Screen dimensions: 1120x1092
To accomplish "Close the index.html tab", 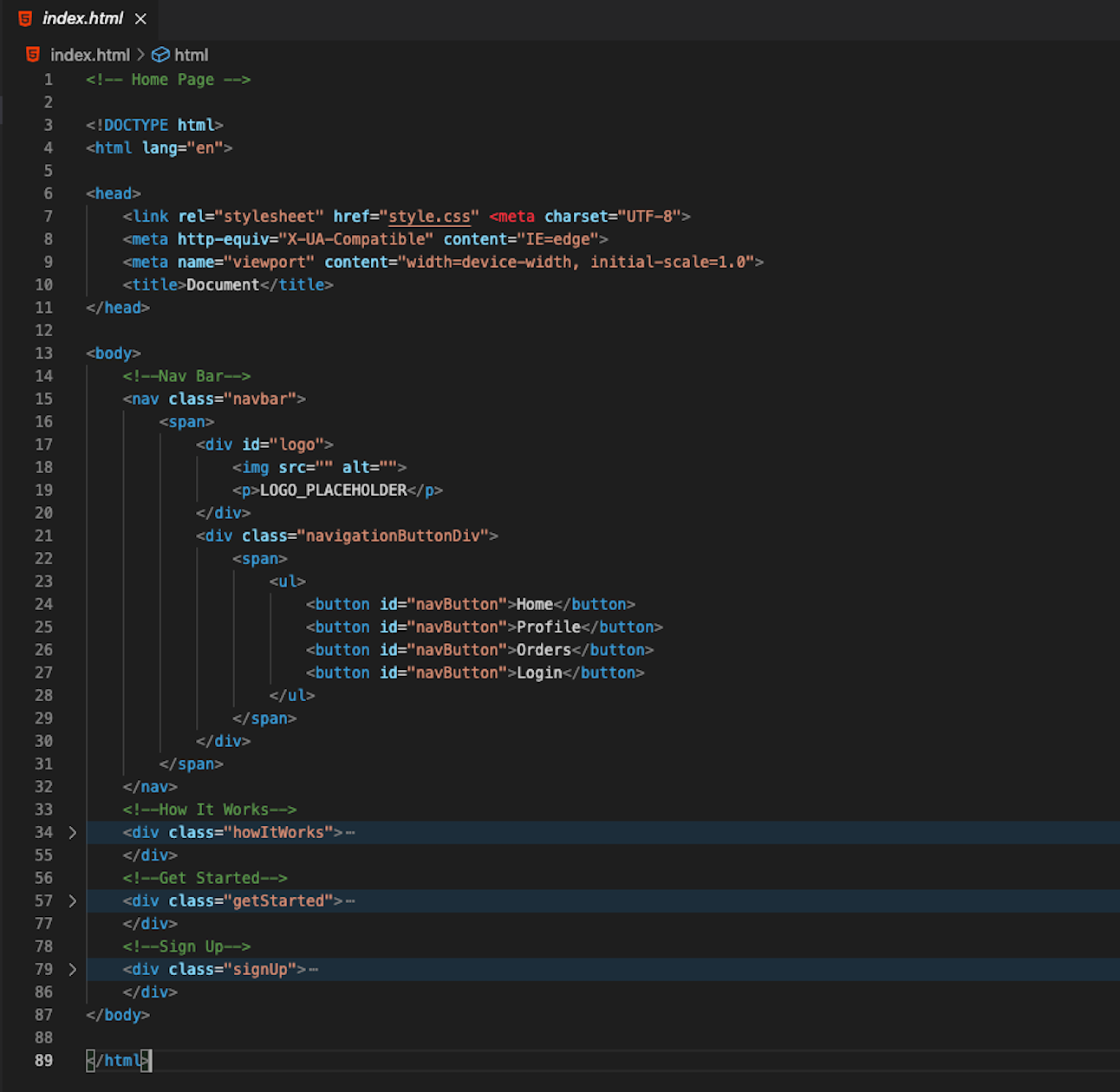I will [x=140, y=18].
